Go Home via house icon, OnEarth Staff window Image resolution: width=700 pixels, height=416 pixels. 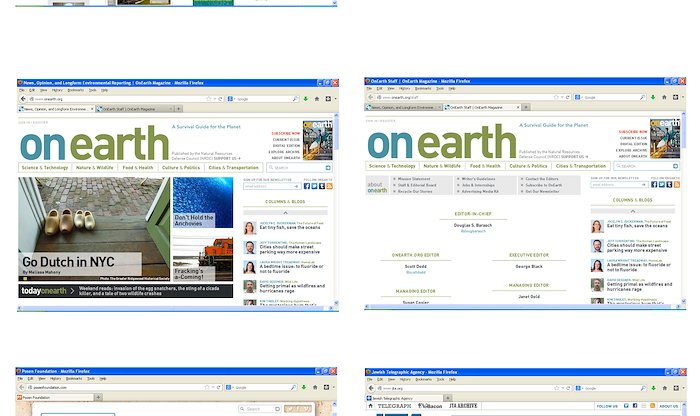coord(664,97)
